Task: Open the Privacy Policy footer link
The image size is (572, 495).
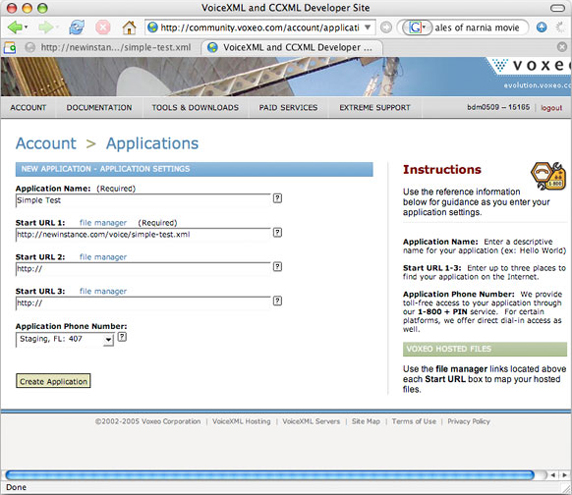Action: (469, 421)
